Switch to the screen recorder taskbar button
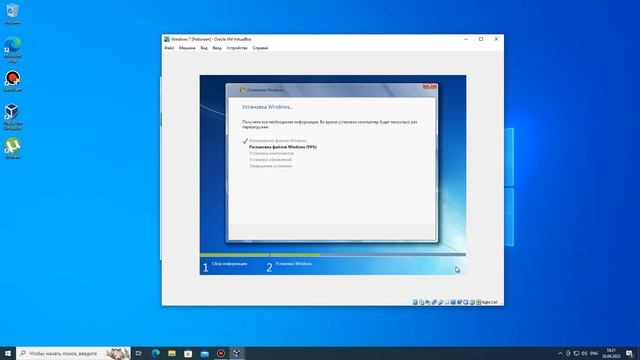This screenshot has height=360, width=640. pyautogui.click(x=221, y=353)
